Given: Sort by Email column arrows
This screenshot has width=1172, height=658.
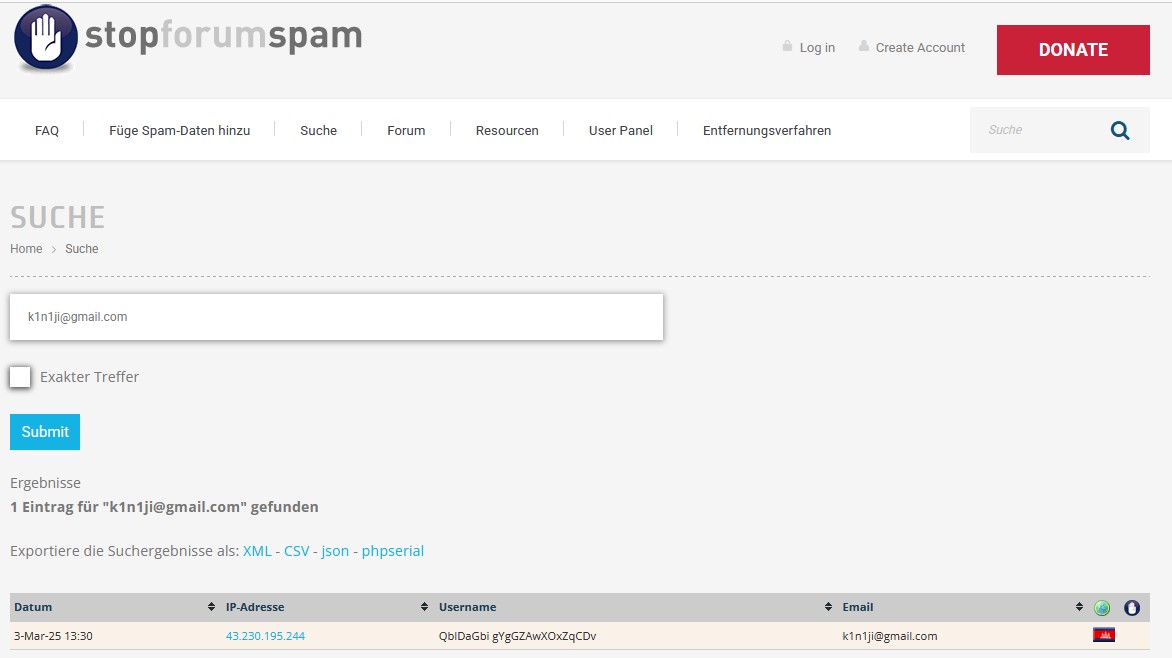Looking at the screenshot, I should click(x=1079, y=607).
